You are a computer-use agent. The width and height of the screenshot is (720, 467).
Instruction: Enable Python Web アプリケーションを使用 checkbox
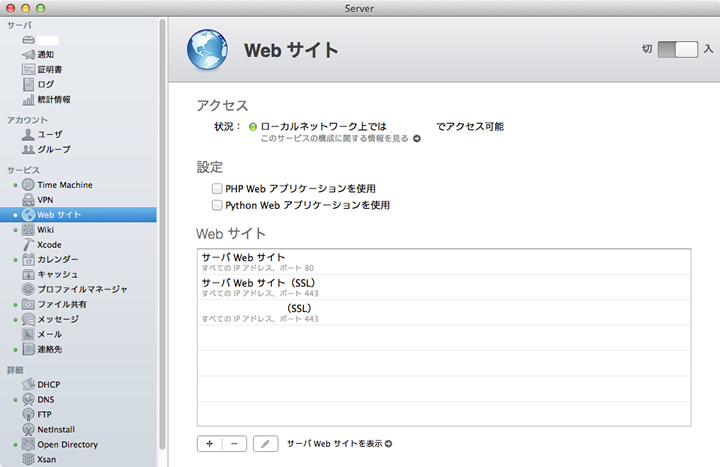pos(217,205)
